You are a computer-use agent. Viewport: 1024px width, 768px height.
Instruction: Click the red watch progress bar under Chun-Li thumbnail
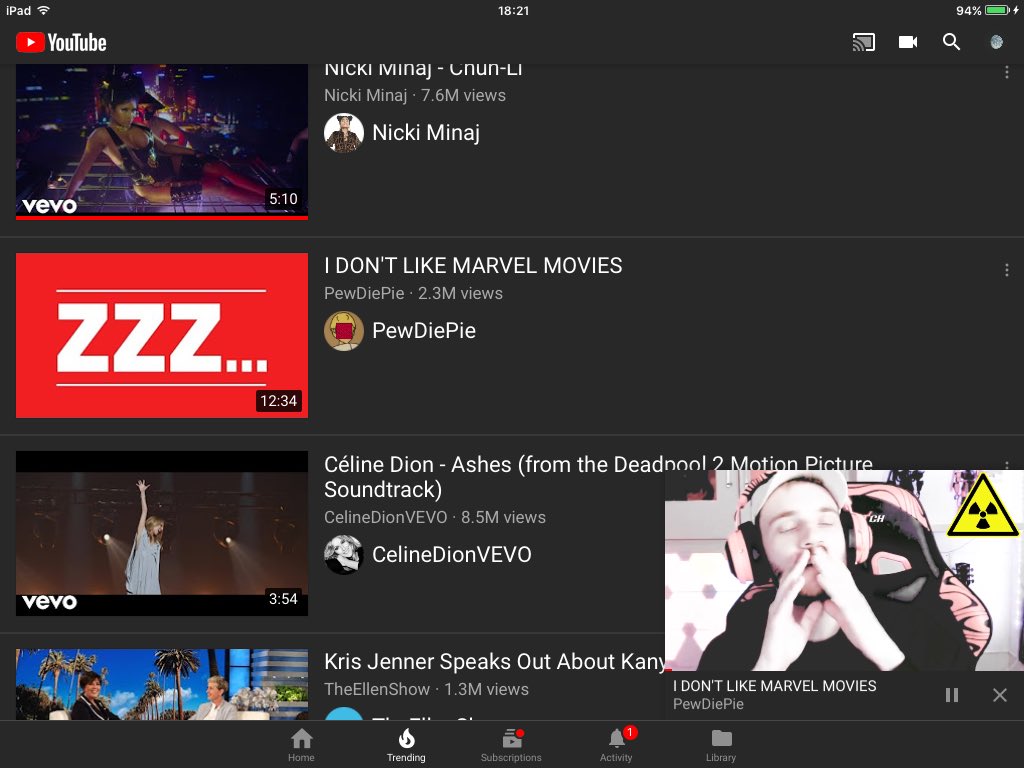coord(161,217)
